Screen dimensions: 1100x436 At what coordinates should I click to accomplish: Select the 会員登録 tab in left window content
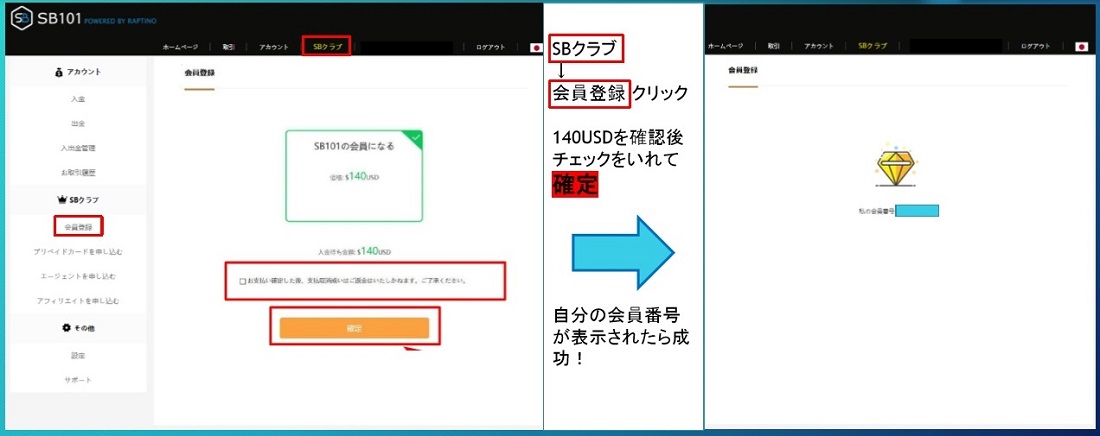click(x=199, y=73)
